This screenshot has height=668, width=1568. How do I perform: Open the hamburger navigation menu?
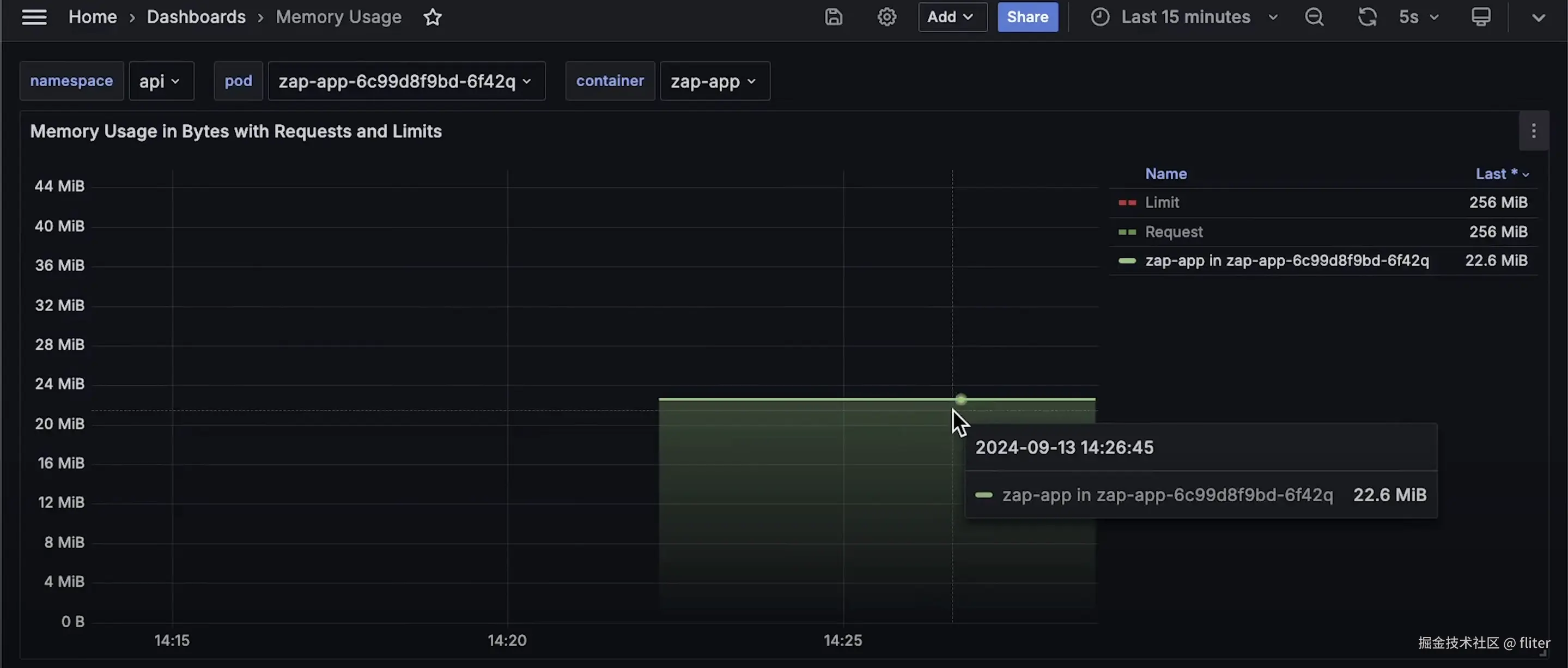point(33,17)
